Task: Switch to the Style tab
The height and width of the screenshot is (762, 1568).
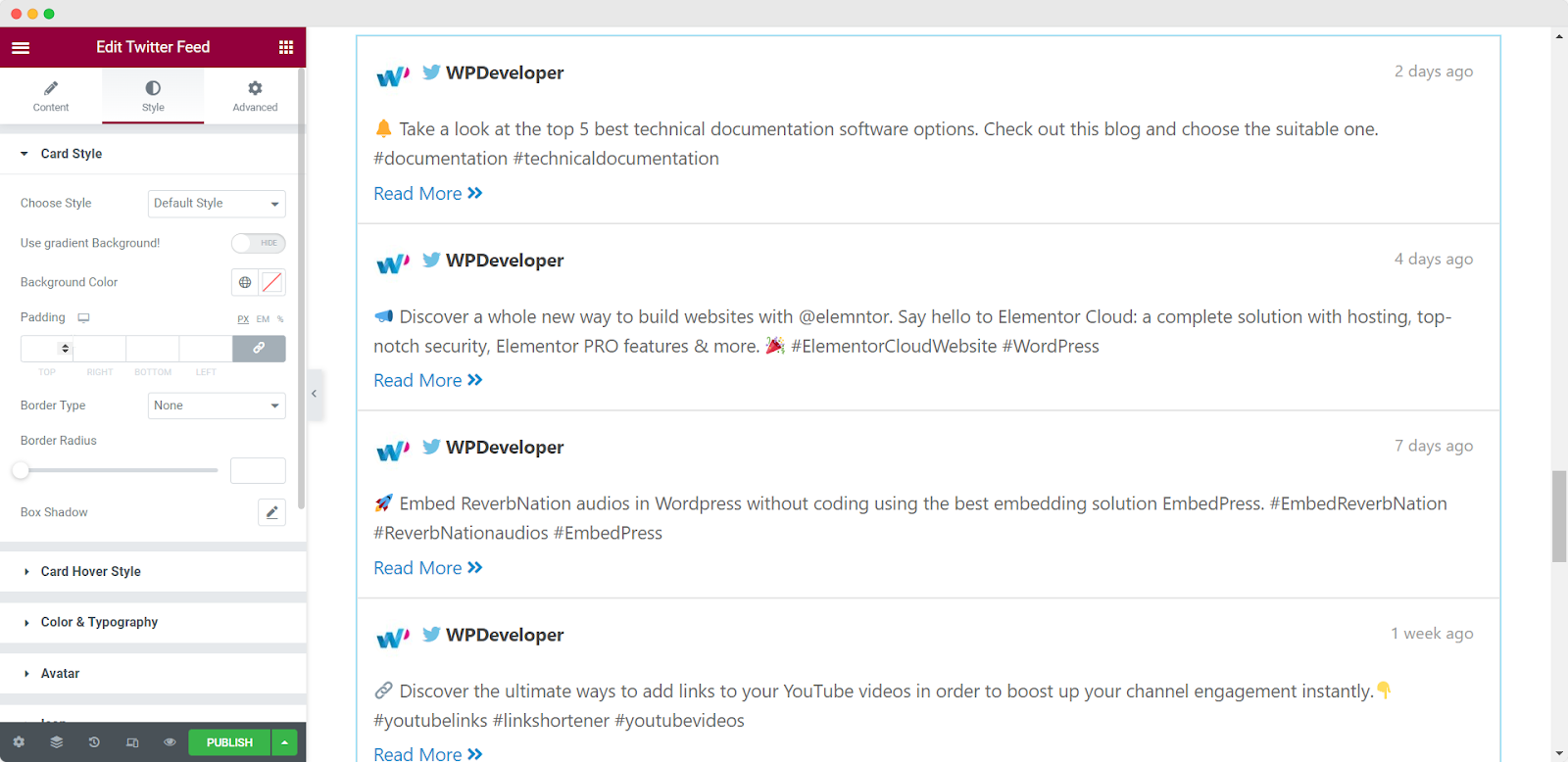Action: [153, 96]
